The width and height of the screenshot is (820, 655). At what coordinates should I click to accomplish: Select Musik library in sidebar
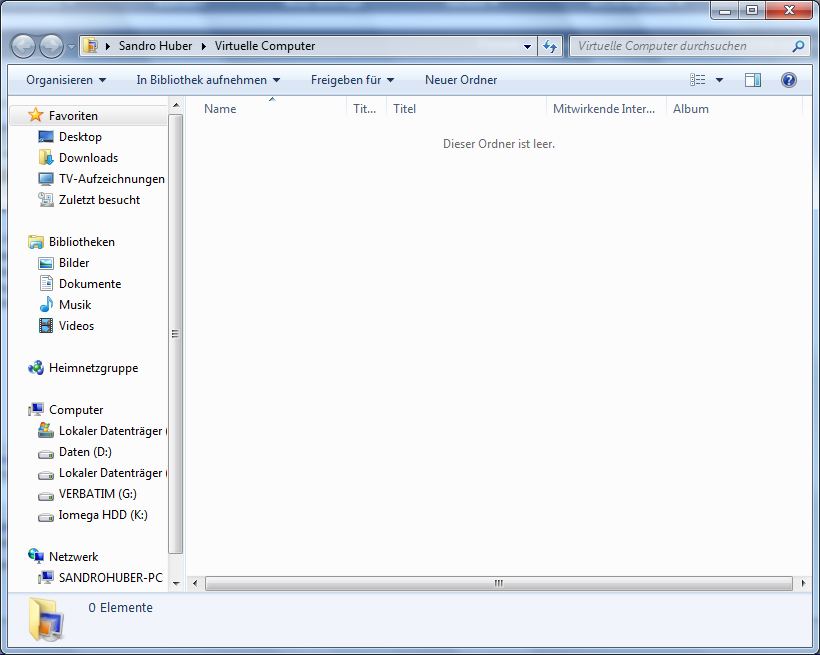tap(75, 305)
